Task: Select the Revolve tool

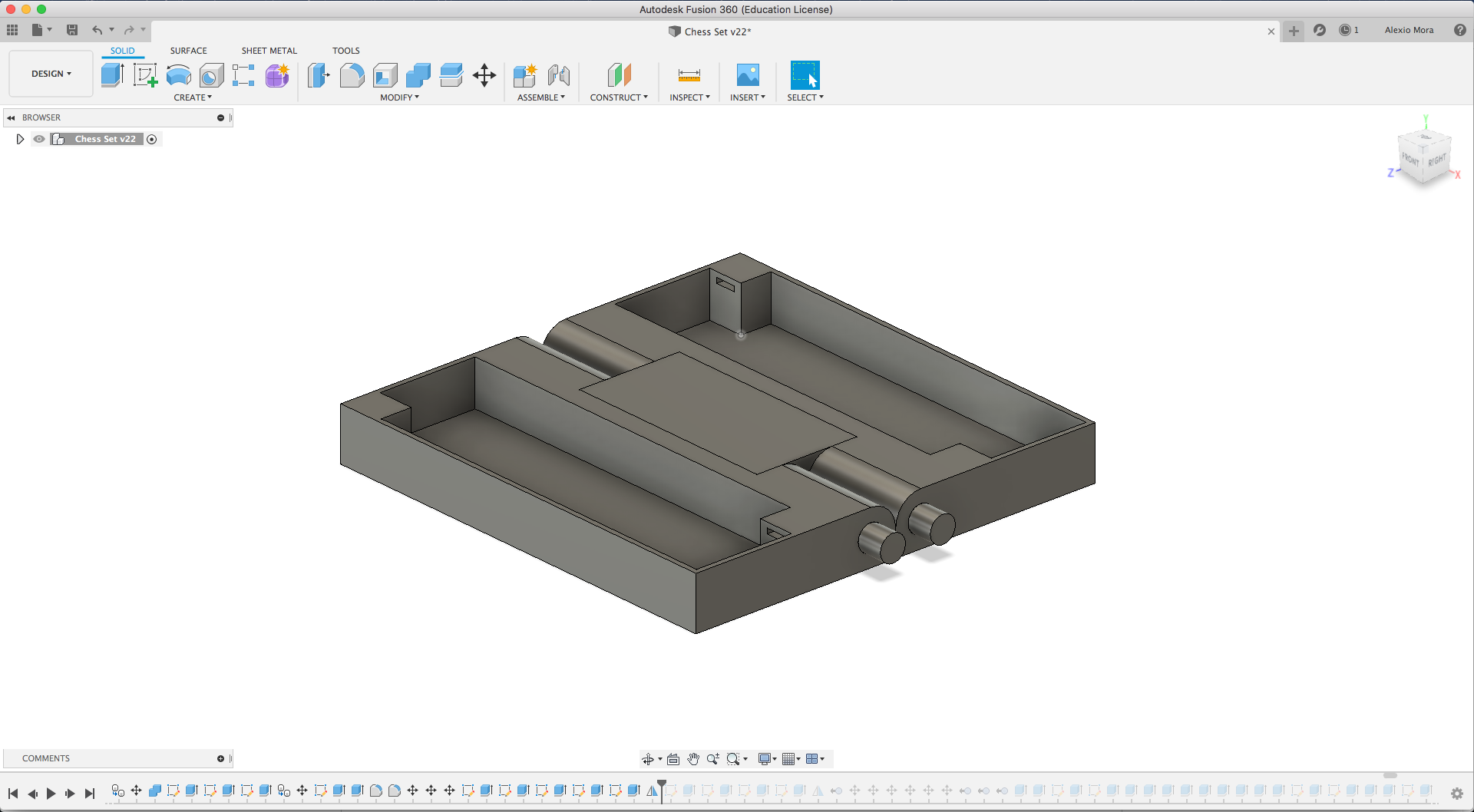Action: click(179, 75)
